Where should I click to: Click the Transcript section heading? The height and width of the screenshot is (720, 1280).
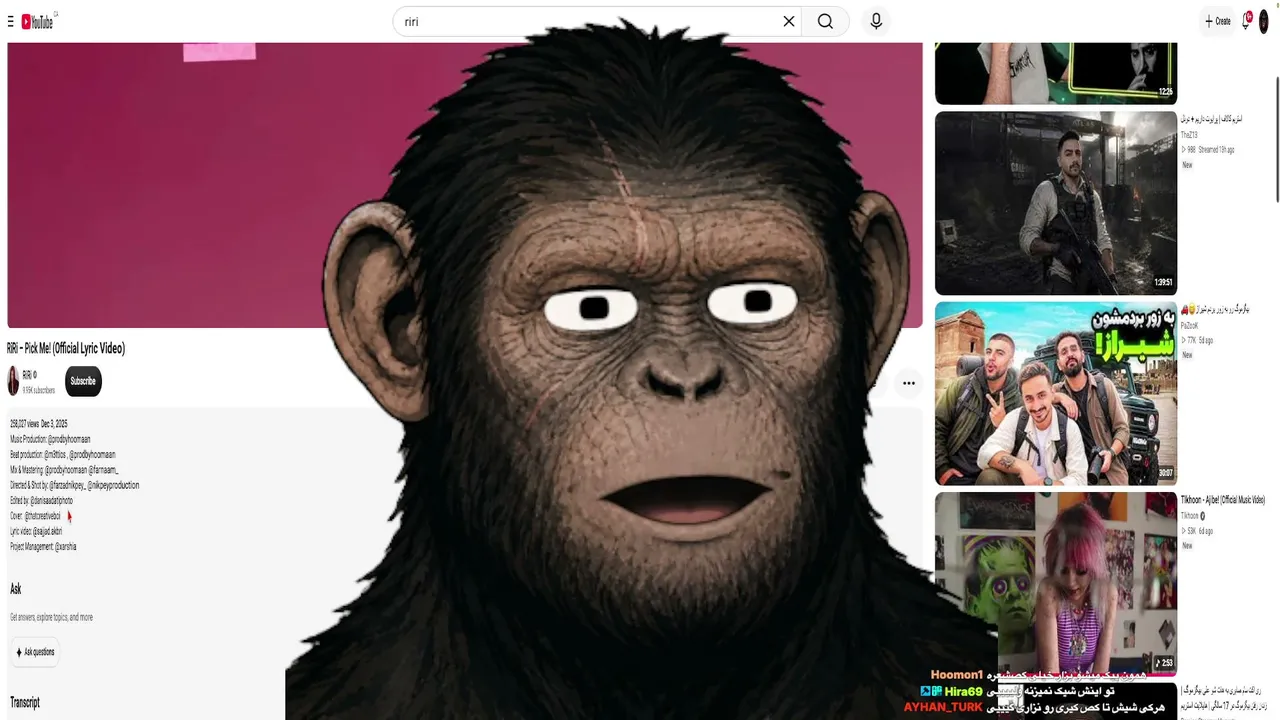[25, 703]
